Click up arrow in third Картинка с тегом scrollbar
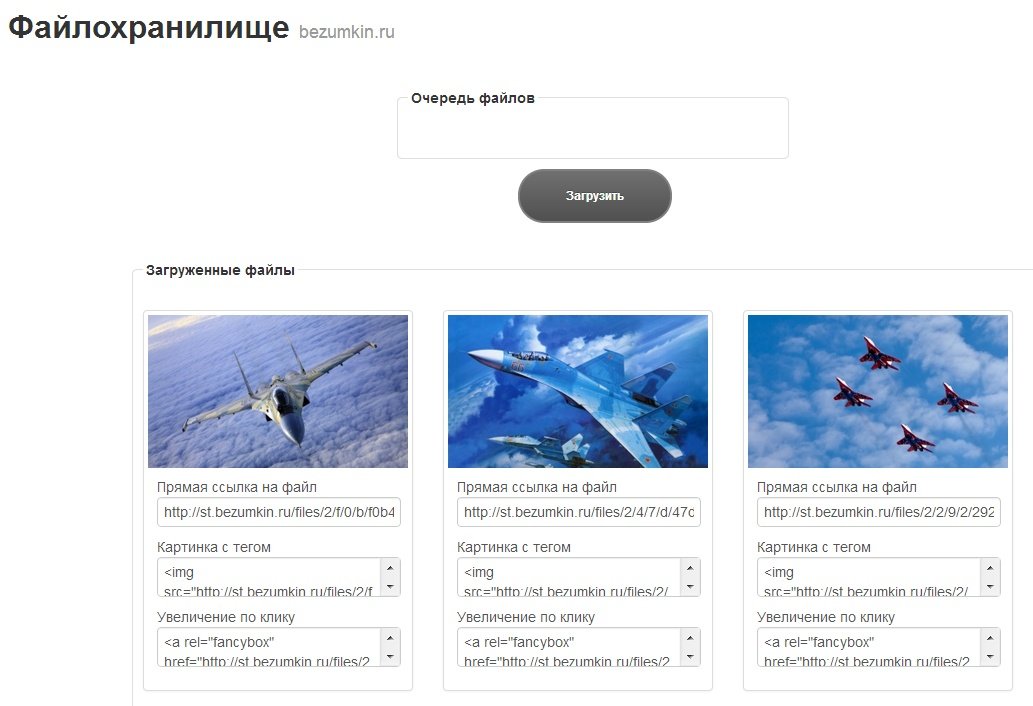This screenshot has width=1033, height=706. [990, 568]
